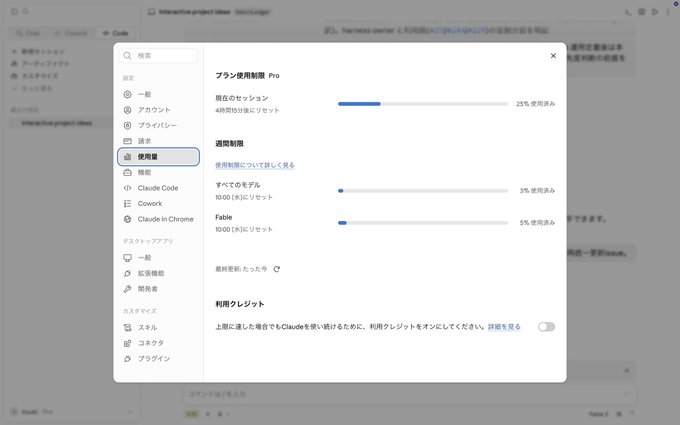Image resolution: width=680 pixels, height=425 pixels.
Task: Click the 最終更新: たった今 text
Action: (241, 269)
